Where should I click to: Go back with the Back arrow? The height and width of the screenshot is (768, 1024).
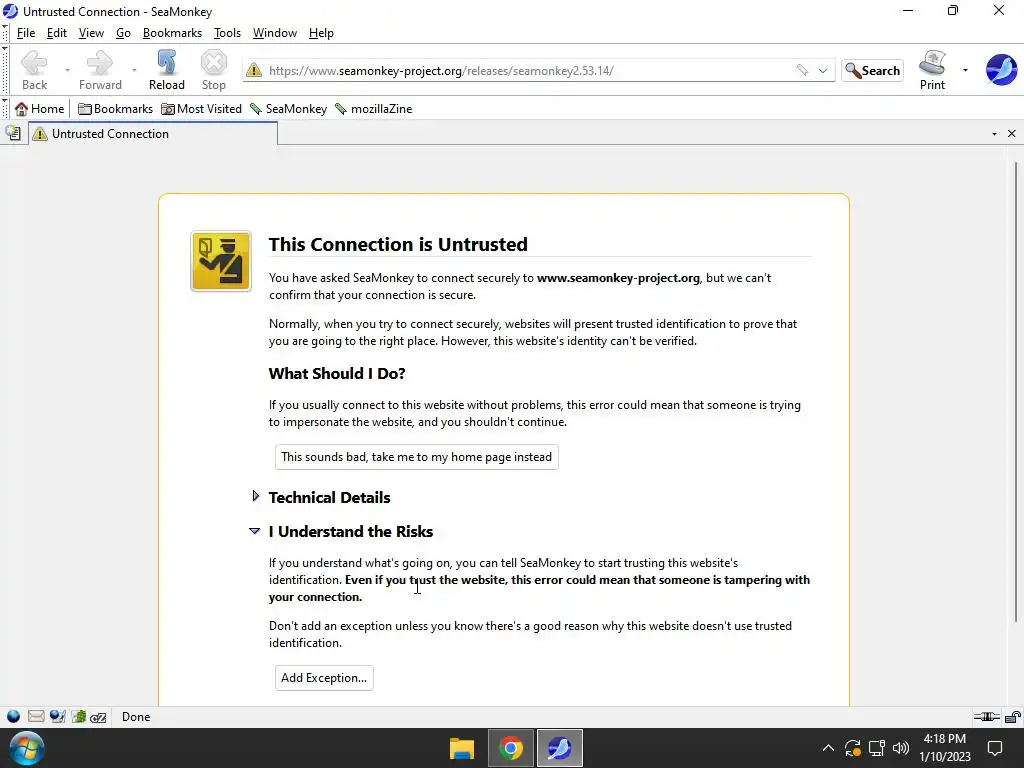(x=34, y=71)
